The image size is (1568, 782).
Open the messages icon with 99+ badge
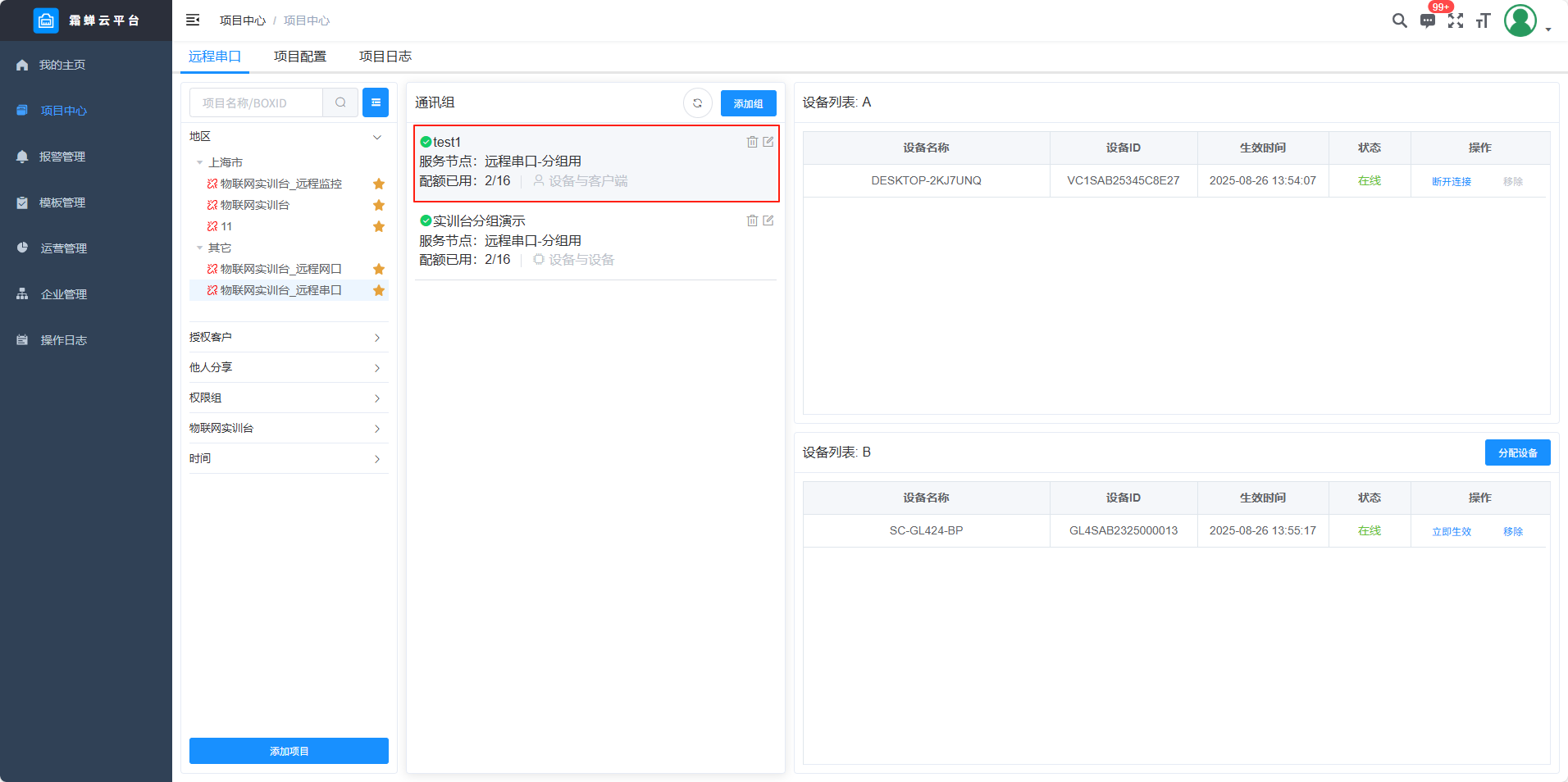1428,20
